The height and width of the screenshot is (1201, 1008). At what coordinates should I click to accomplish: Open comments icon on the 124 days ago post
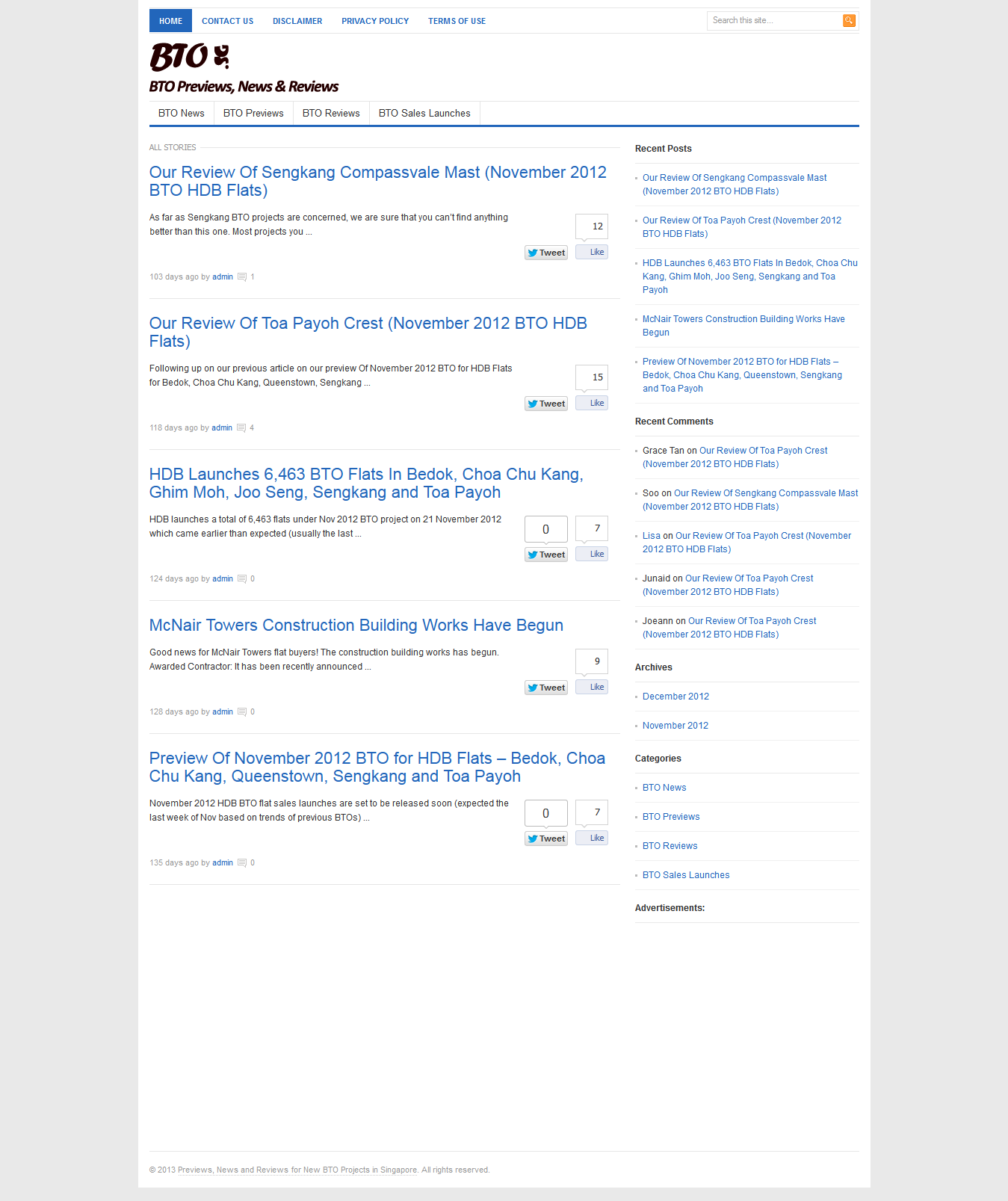tap(242, 579)
